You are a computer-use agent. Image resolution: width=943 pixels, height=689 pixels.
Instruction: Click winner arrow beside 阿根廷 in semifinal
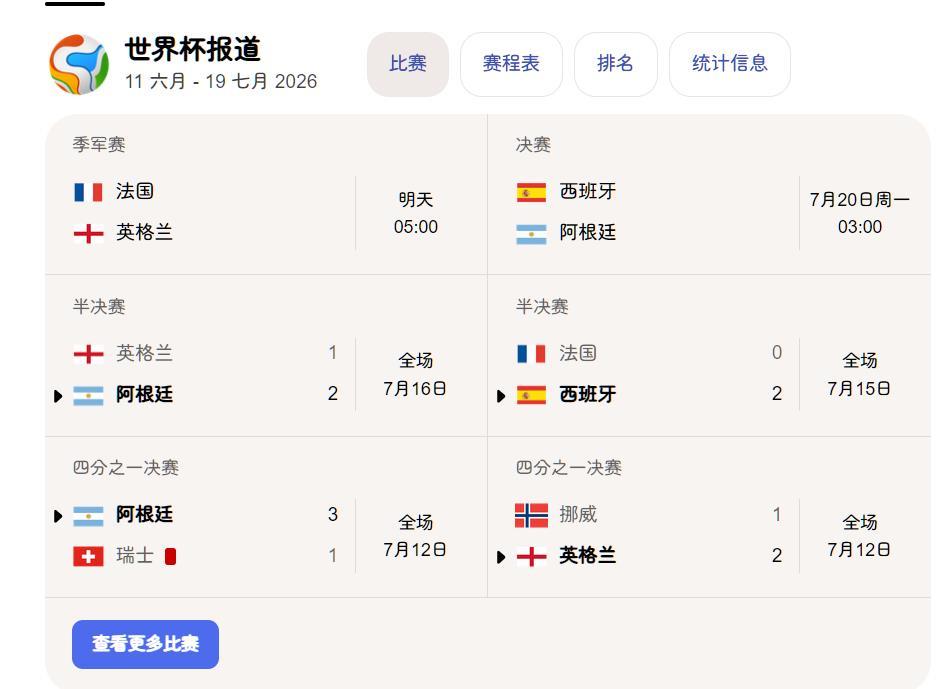[x=58, y=396]
